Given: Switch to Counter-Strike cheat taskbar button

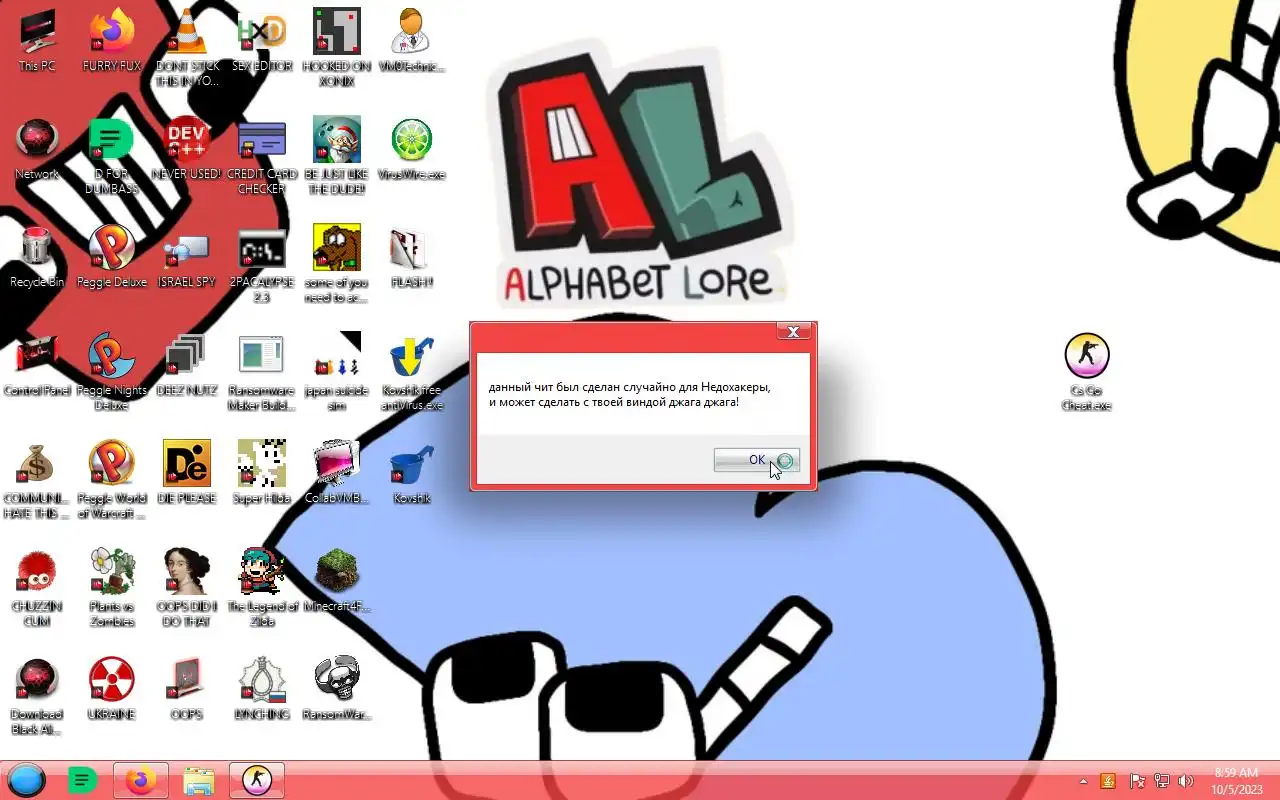Looking at the screenshot, I should point(257,780).
